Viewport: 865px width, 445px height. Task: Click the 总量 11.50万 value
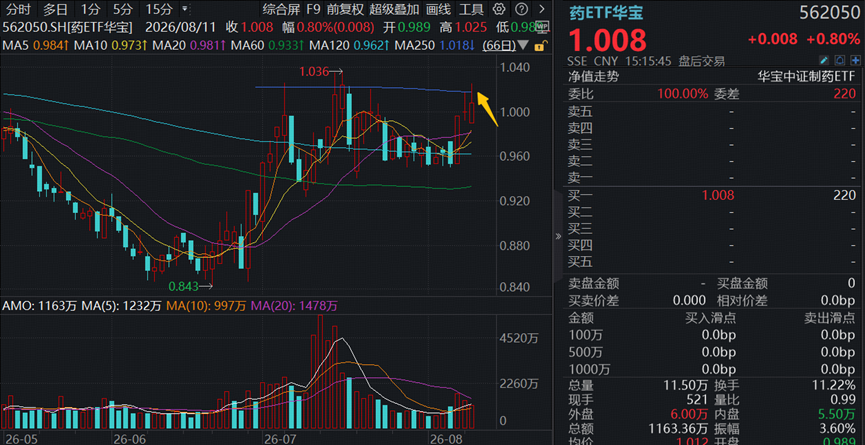point(687,387)
